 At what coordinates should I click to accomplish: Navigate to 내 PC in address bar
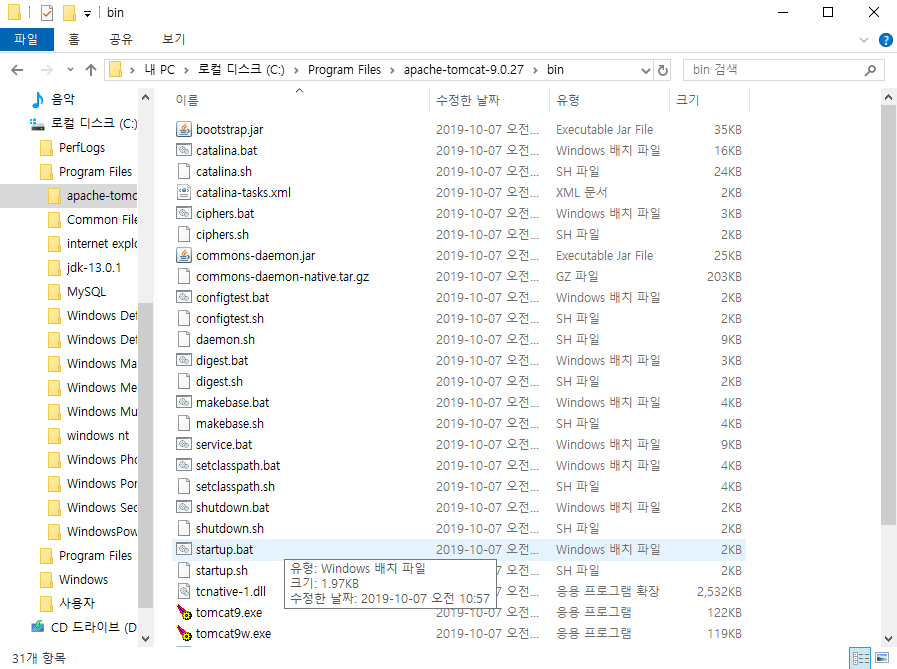point(160,70)
